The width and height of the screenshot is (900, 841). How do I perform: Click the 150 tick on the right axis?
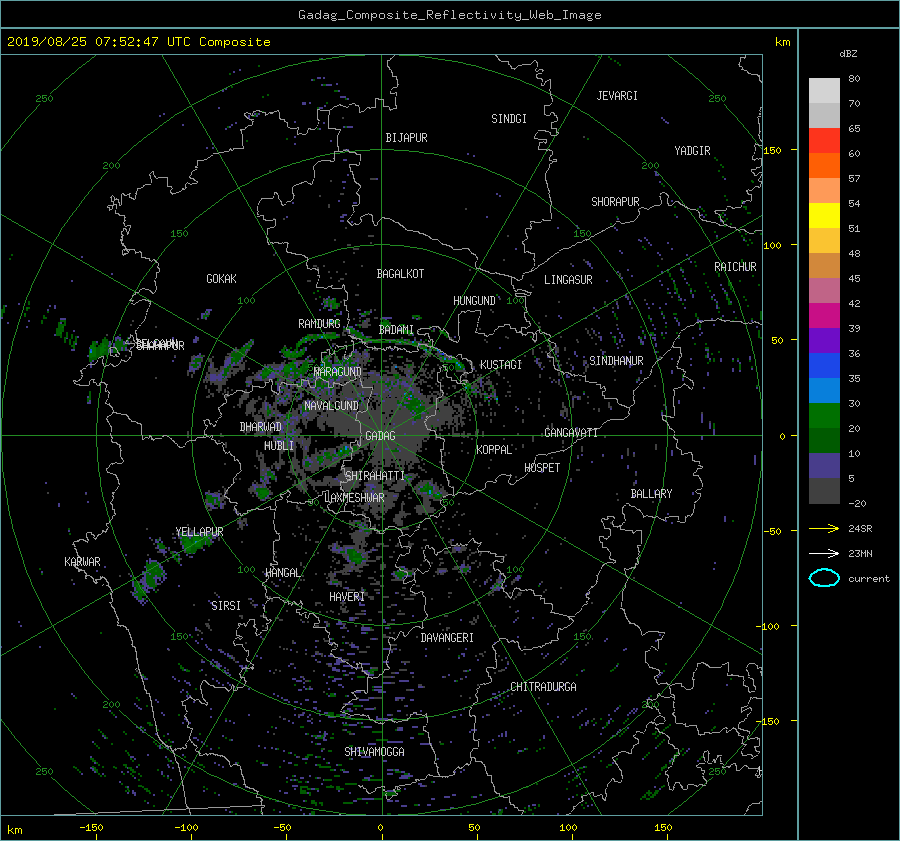(772, 150)
